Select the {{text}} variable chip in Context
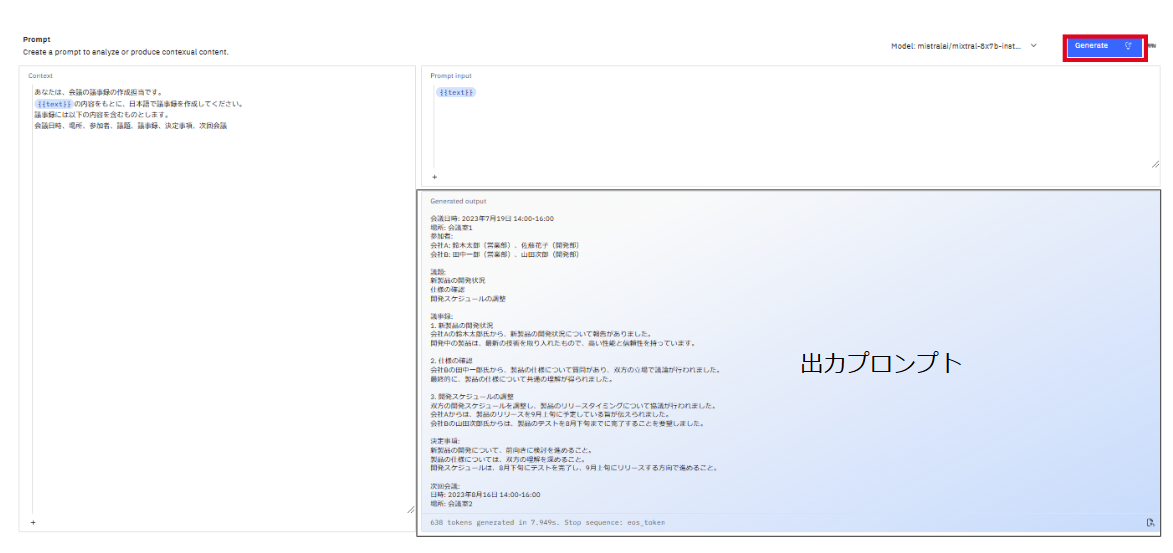Viewport: 1173px width, 553px height. 53,103
